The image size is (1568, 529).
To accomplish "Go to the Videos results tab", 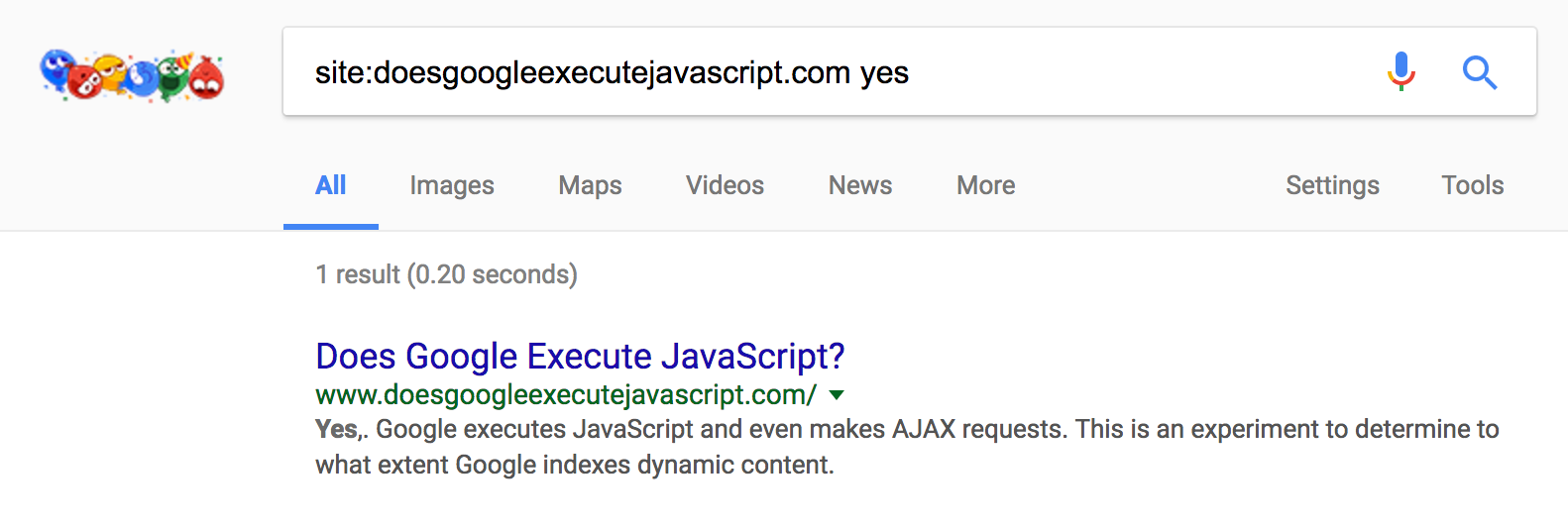I will coord(725,185).
